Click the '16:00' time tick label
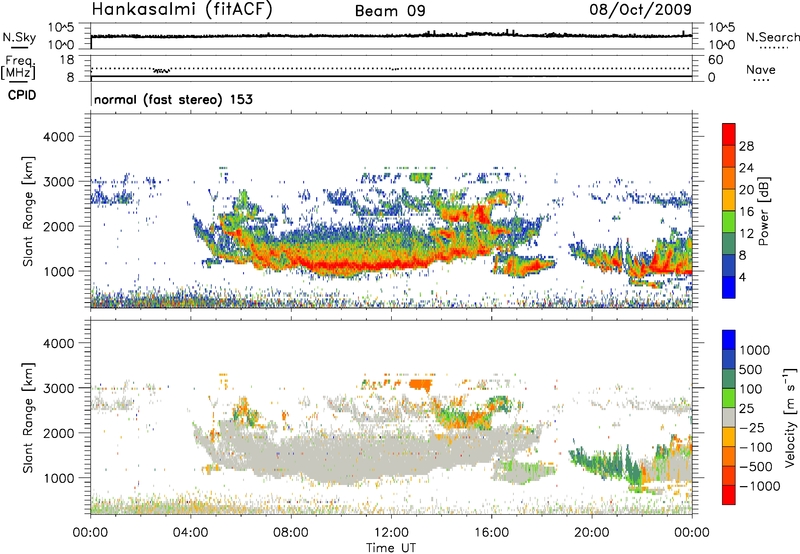The width and height of the screenshot is (800, 554). [x=491, y=533]
